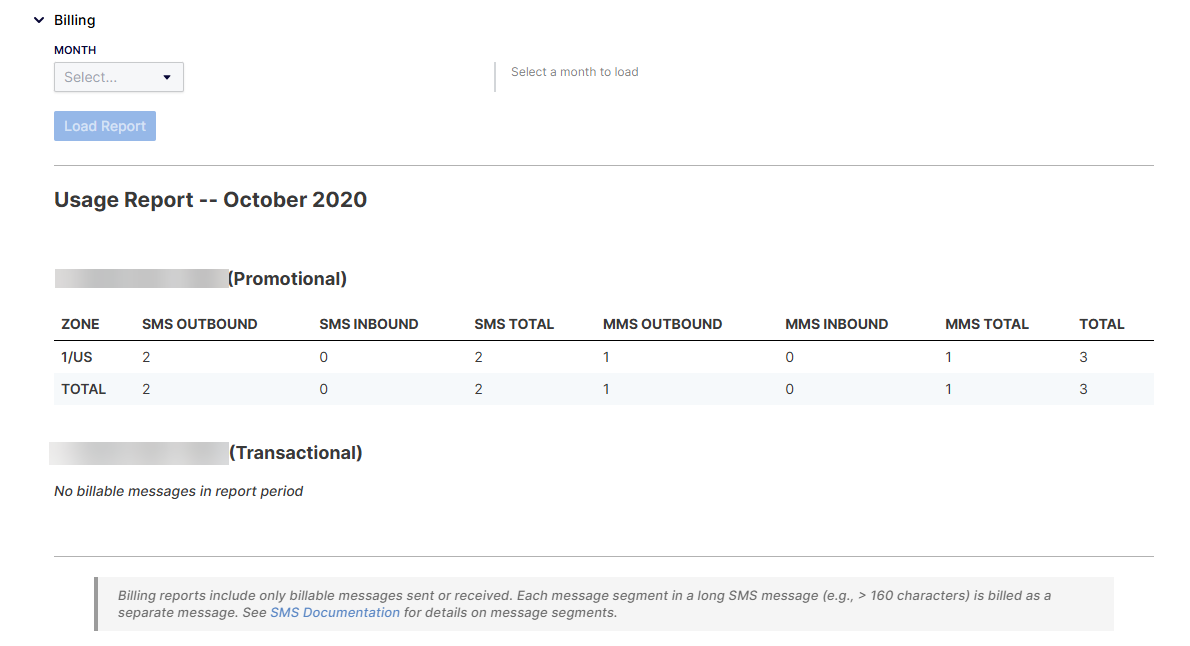
Task: Open the SMS Documentation link
Action: point(335,613)
